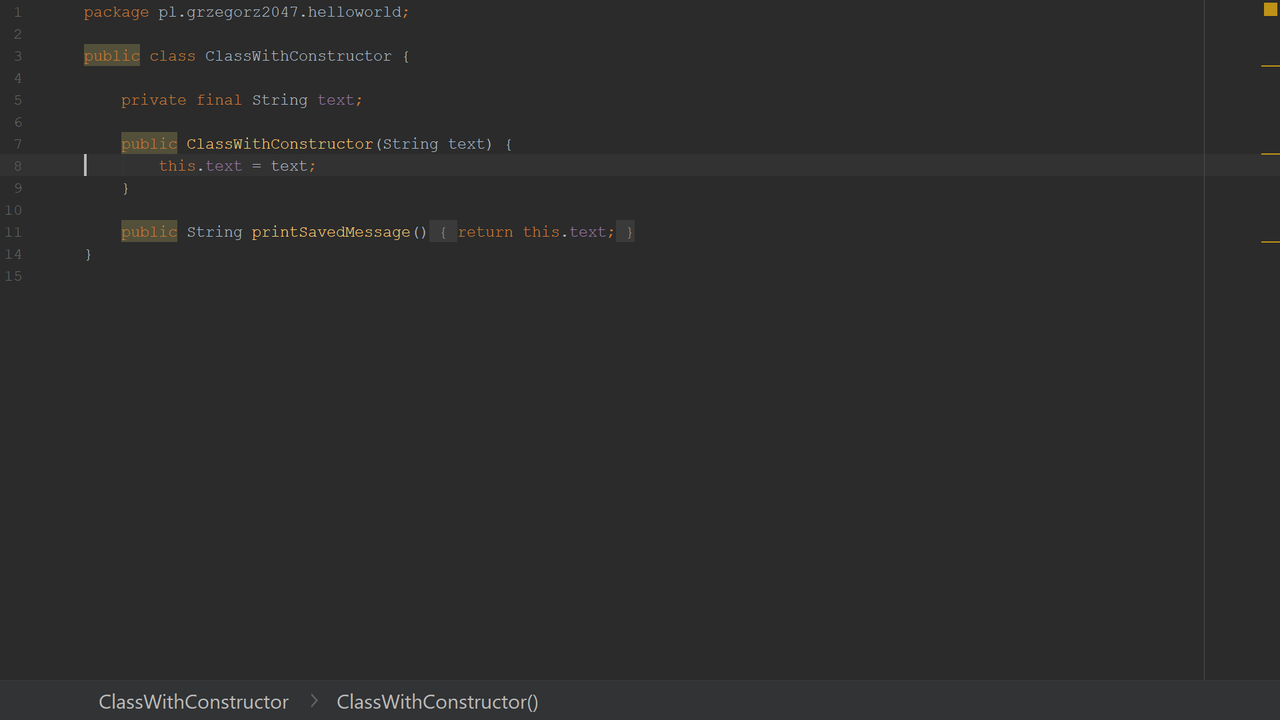Jump to the lowest warning stripe mark
The height and width of the screenshot is (720, 1280).
[1271, 242]
